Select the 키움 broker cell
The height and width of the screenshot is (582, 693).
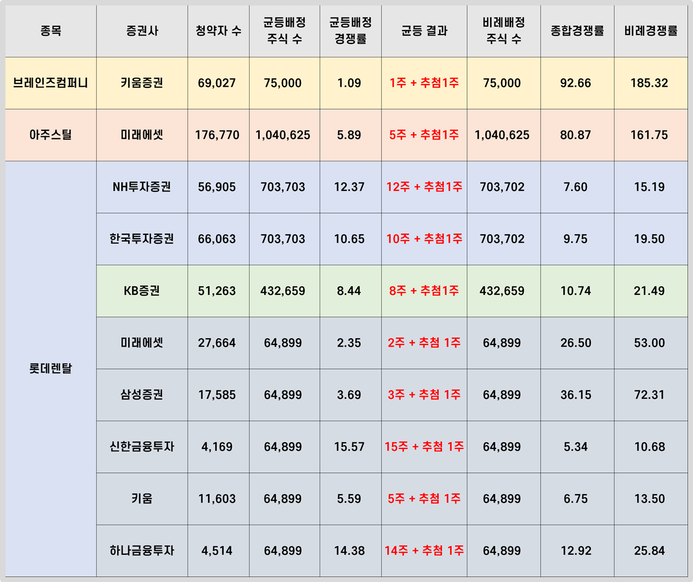[142, 498]
